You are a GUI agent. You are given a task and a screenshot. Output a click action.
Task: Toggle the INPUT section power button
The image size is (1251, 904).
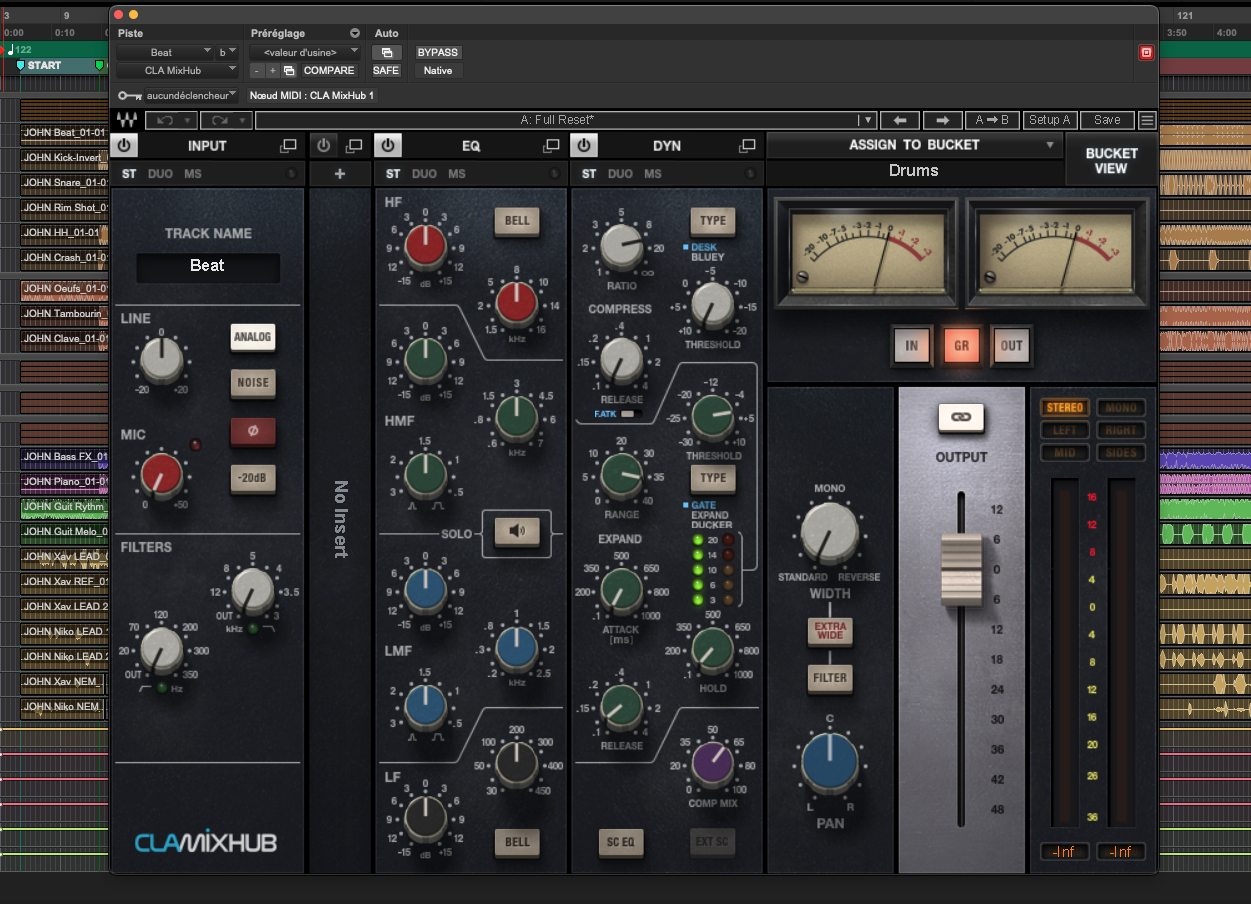tap(124, 146)
